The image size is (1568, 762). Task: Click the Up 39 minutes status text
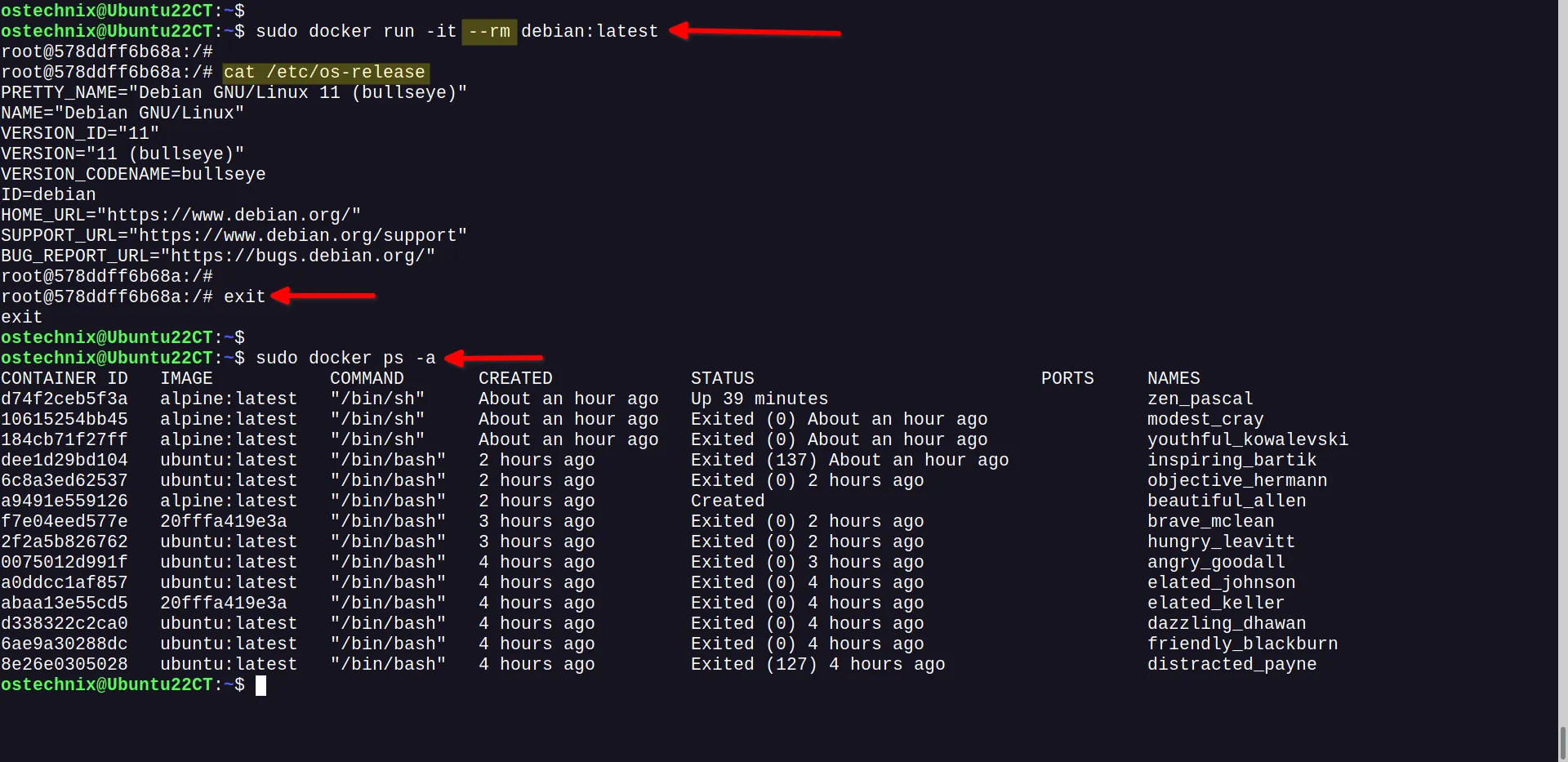[x=759, y=399]
